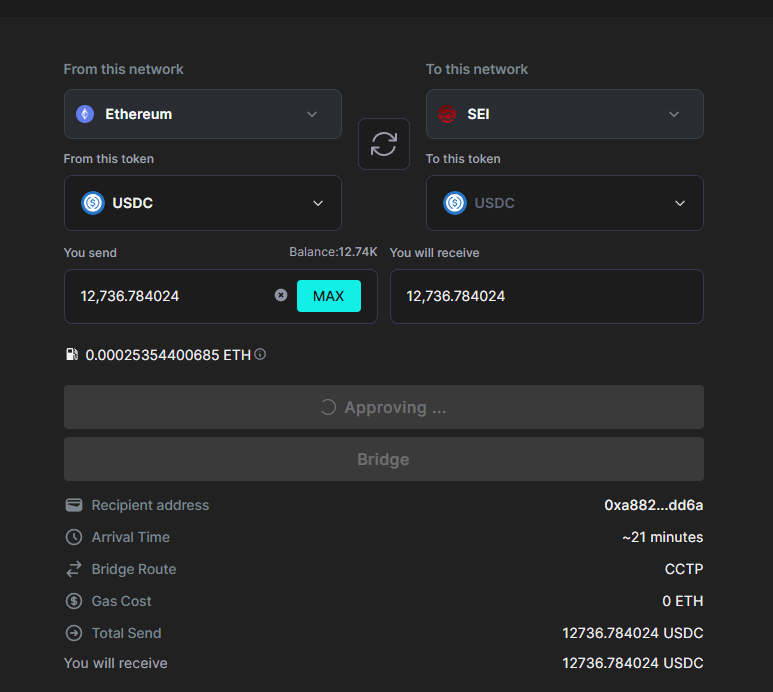Click the Balance:12.74K text
The height and width of the screenshot is (692, 773).
(x=333, y=252)
